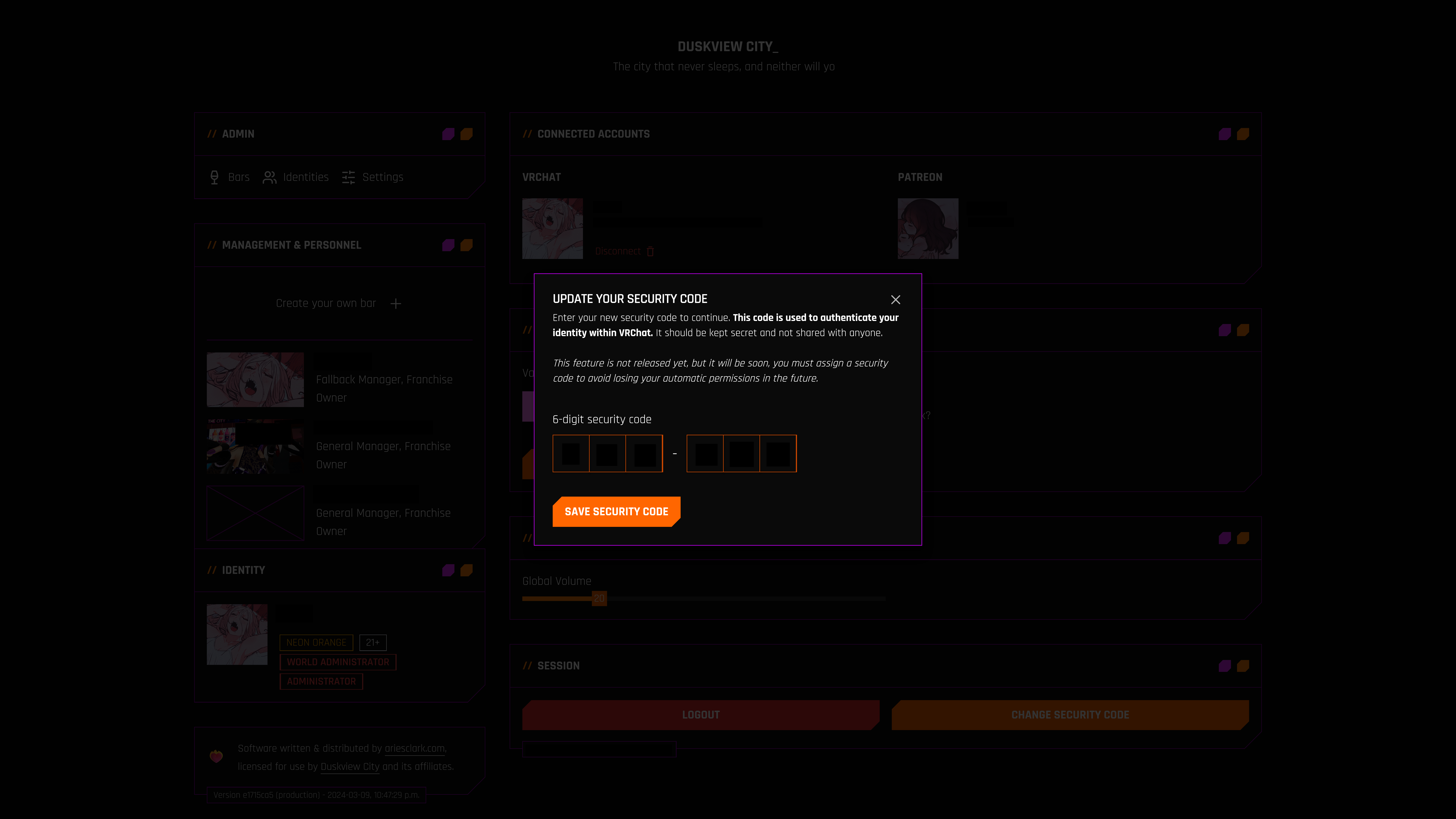
Task: Click plus icon beside Create your own bar
Action: pos(396,304)
